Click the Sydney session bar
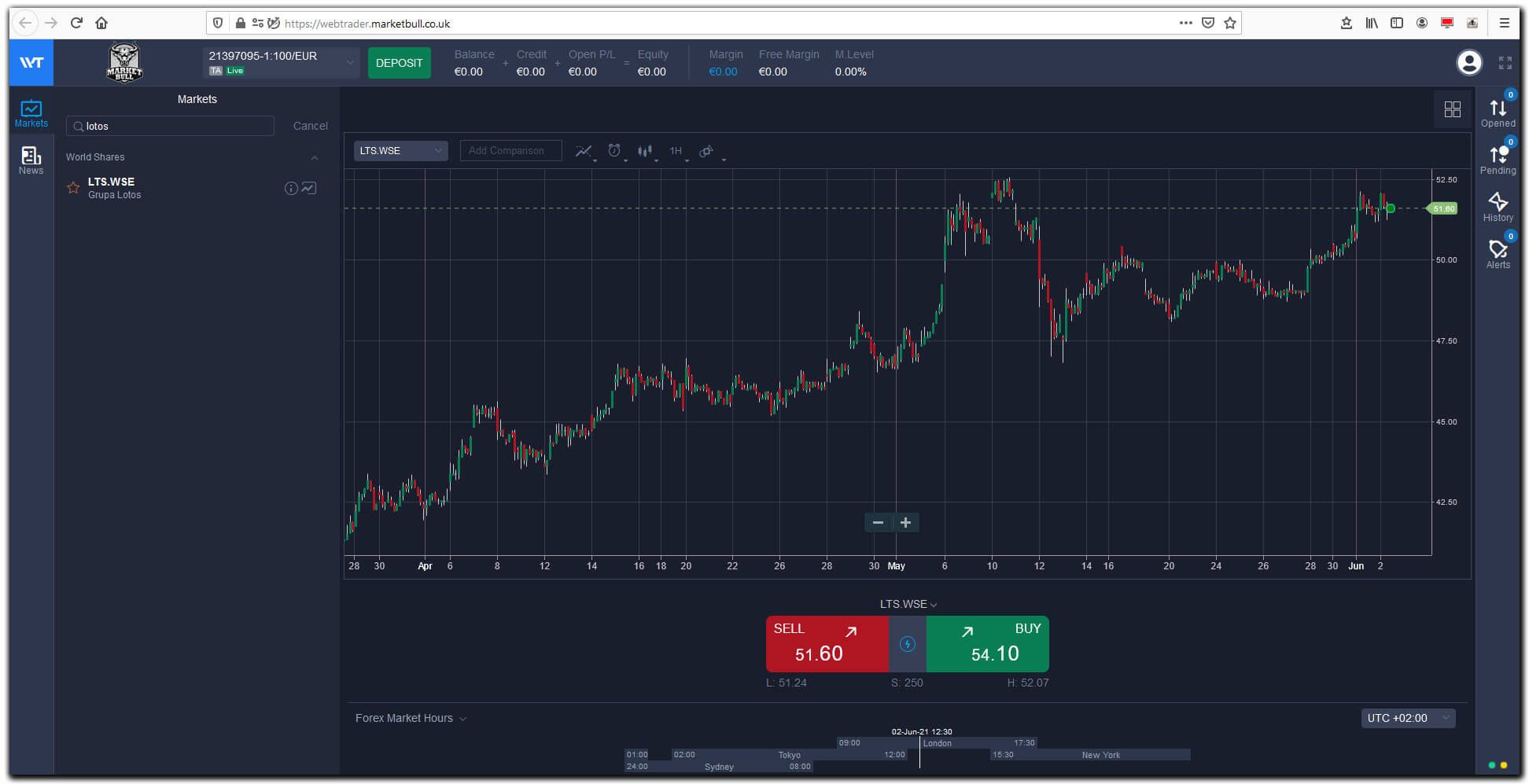 point(719,767)
